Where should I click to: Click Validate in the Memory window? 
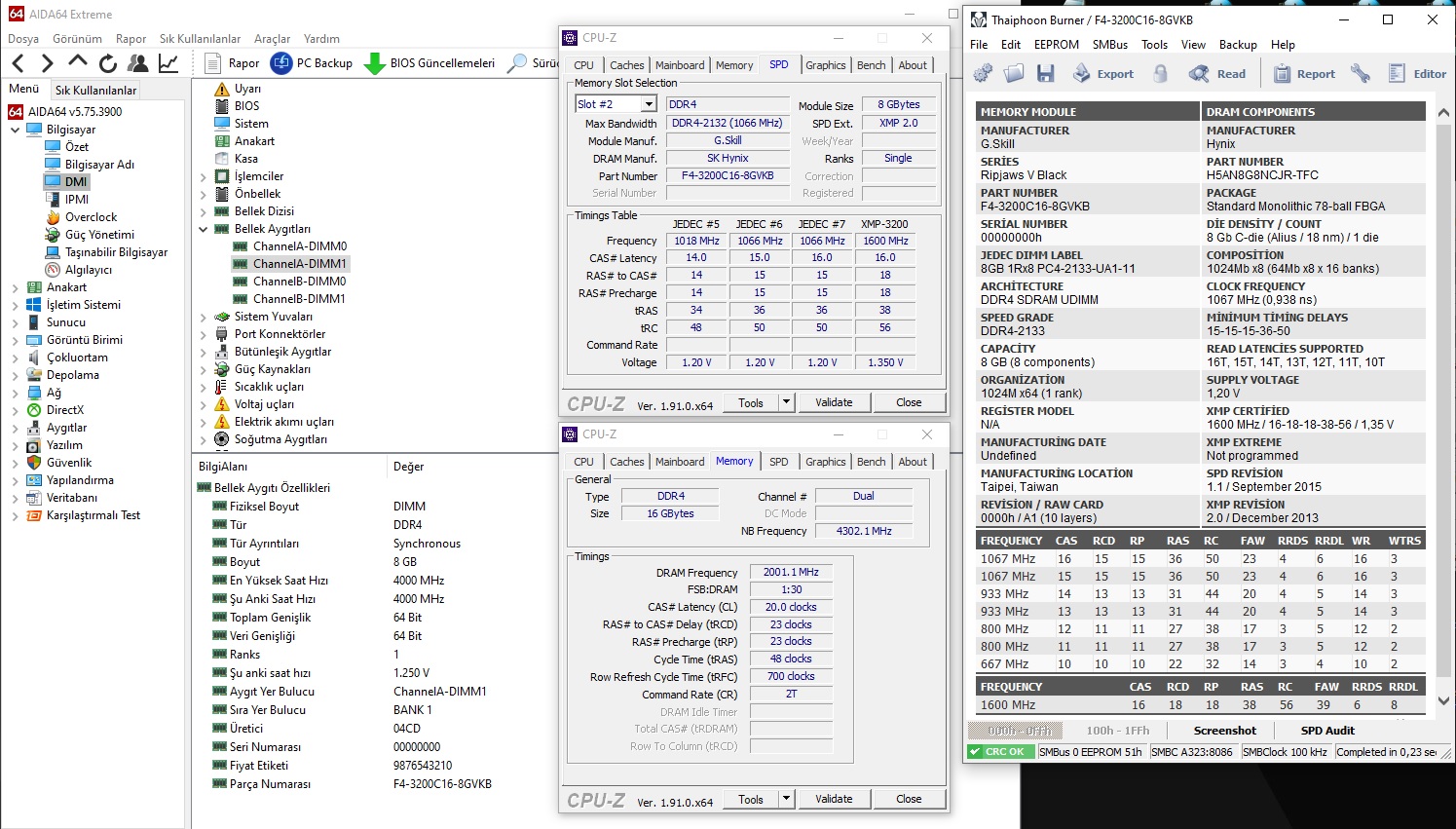tap(834, 799)
